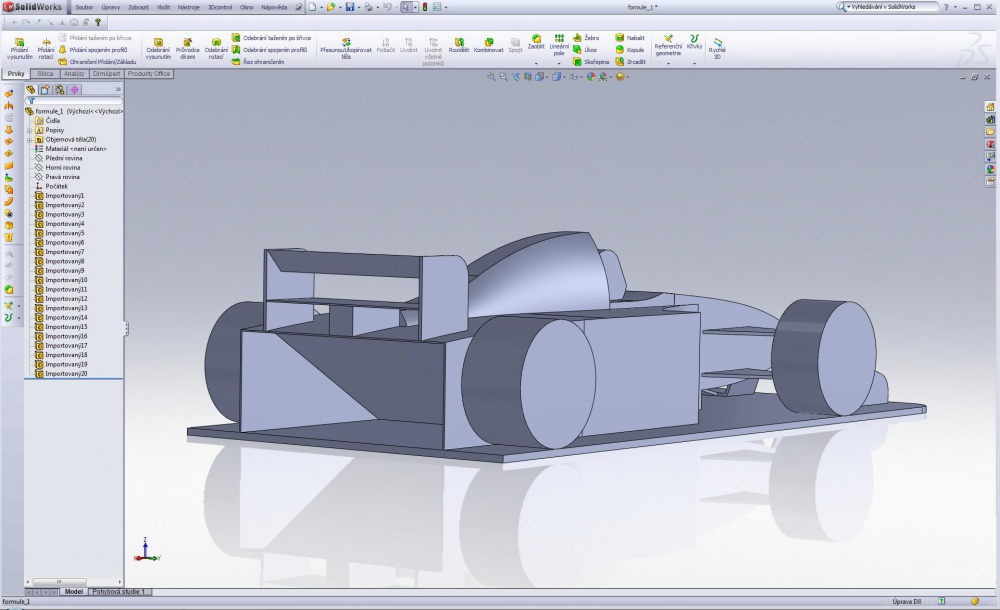
Task: Open the Nápověda menu
Action: tap(274, 7)
